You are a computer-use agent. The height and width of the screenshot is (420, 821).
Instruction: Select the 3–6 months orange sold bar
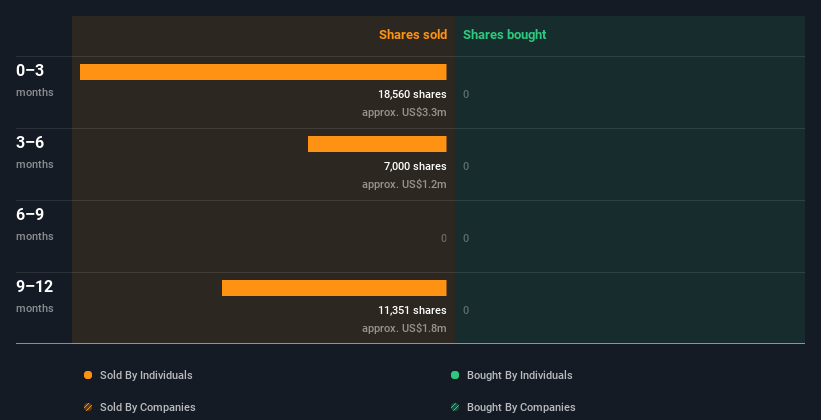(377, 144)
